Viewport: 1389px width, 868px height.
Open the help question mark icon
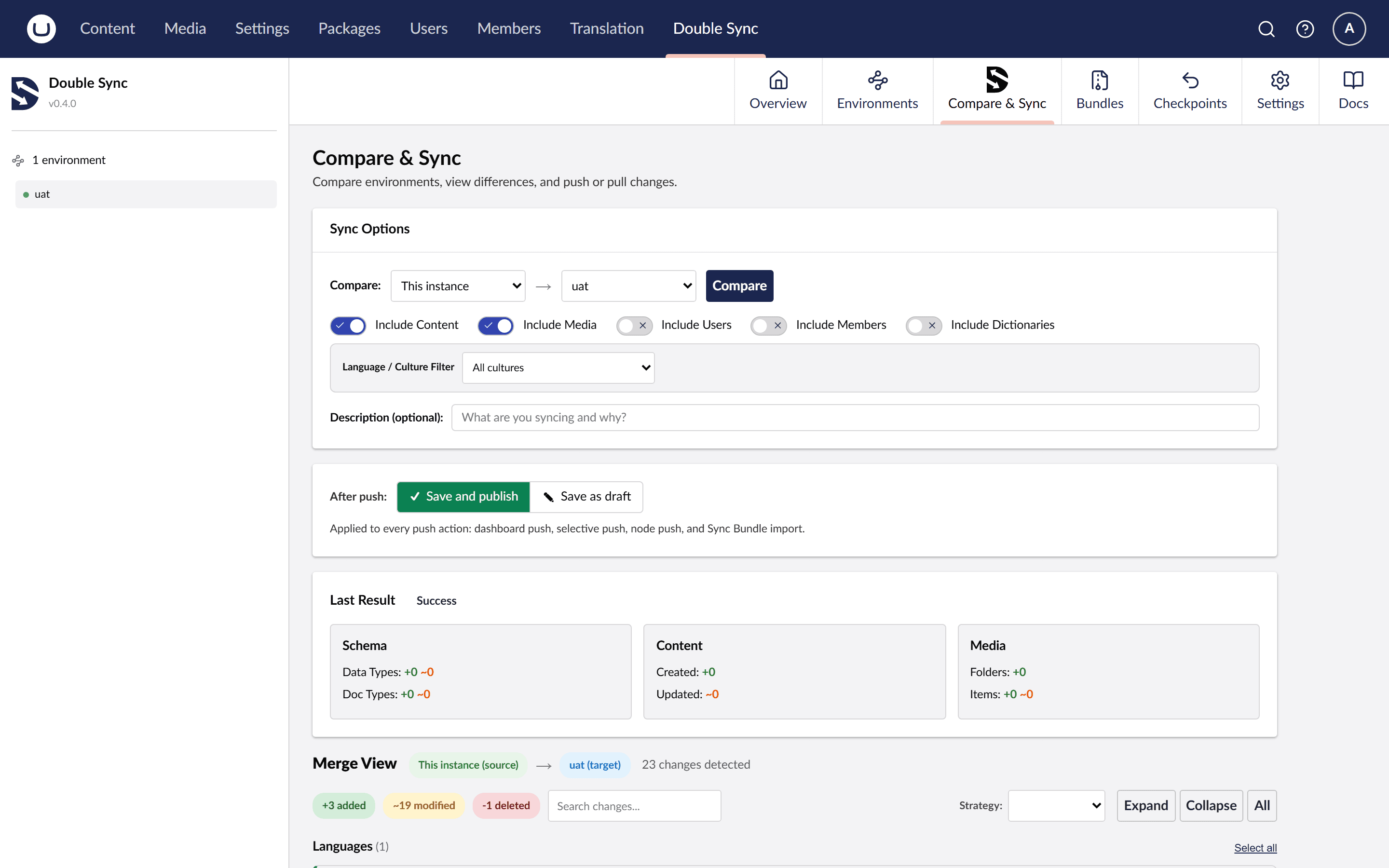coord(1305,29)
